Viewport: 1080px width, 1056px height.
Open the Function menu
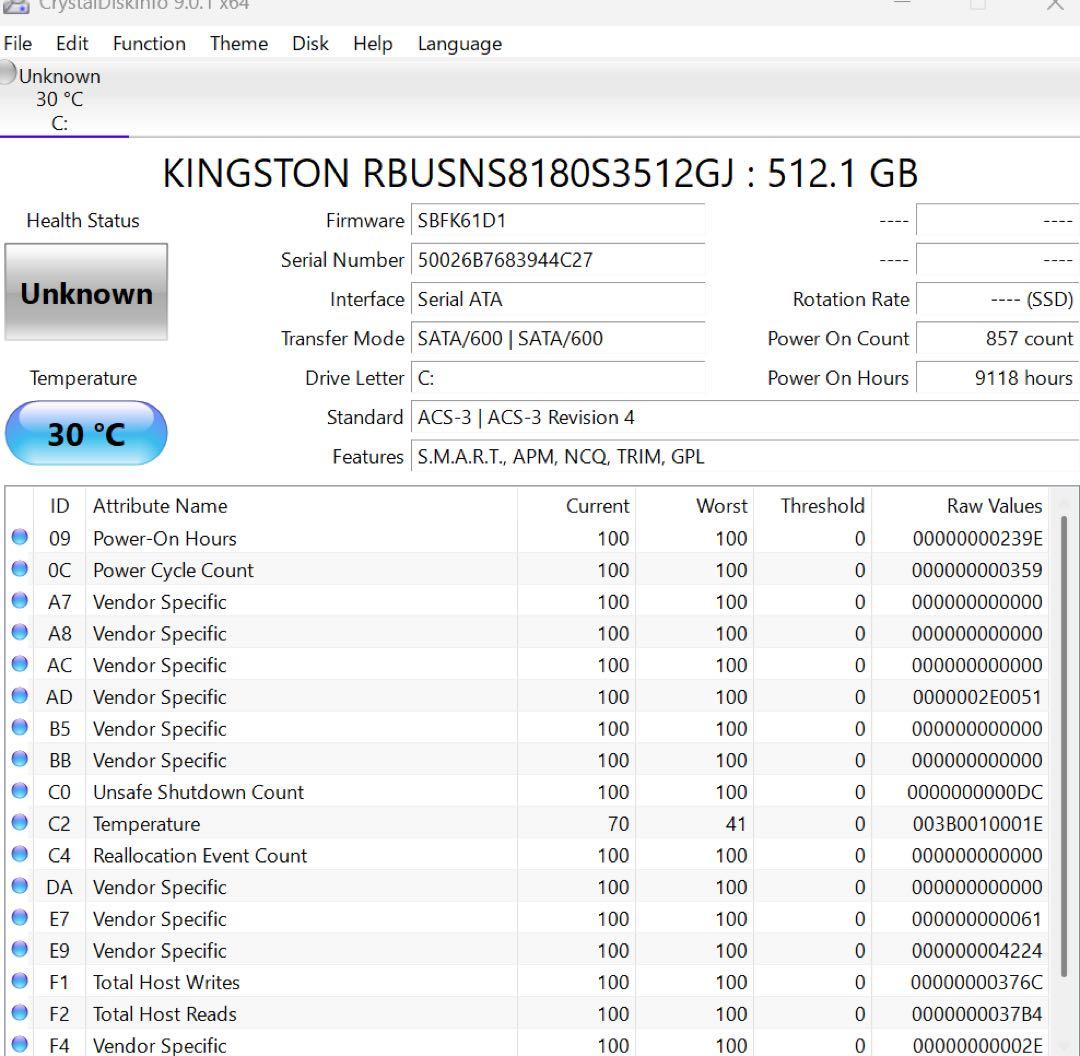(149, 44)
